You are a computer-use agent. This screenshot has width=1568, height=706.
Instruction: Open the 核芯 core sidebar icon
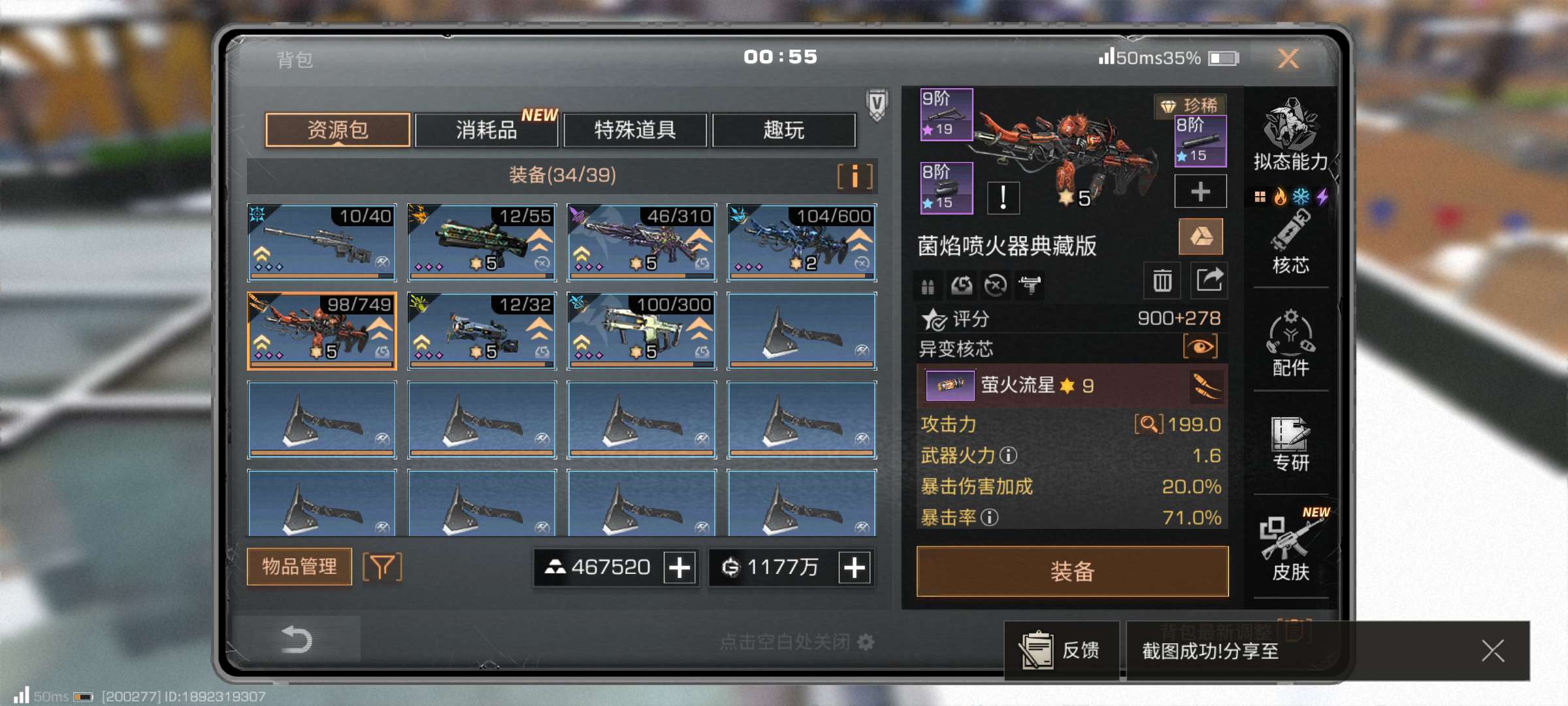tap(1290, 242)
